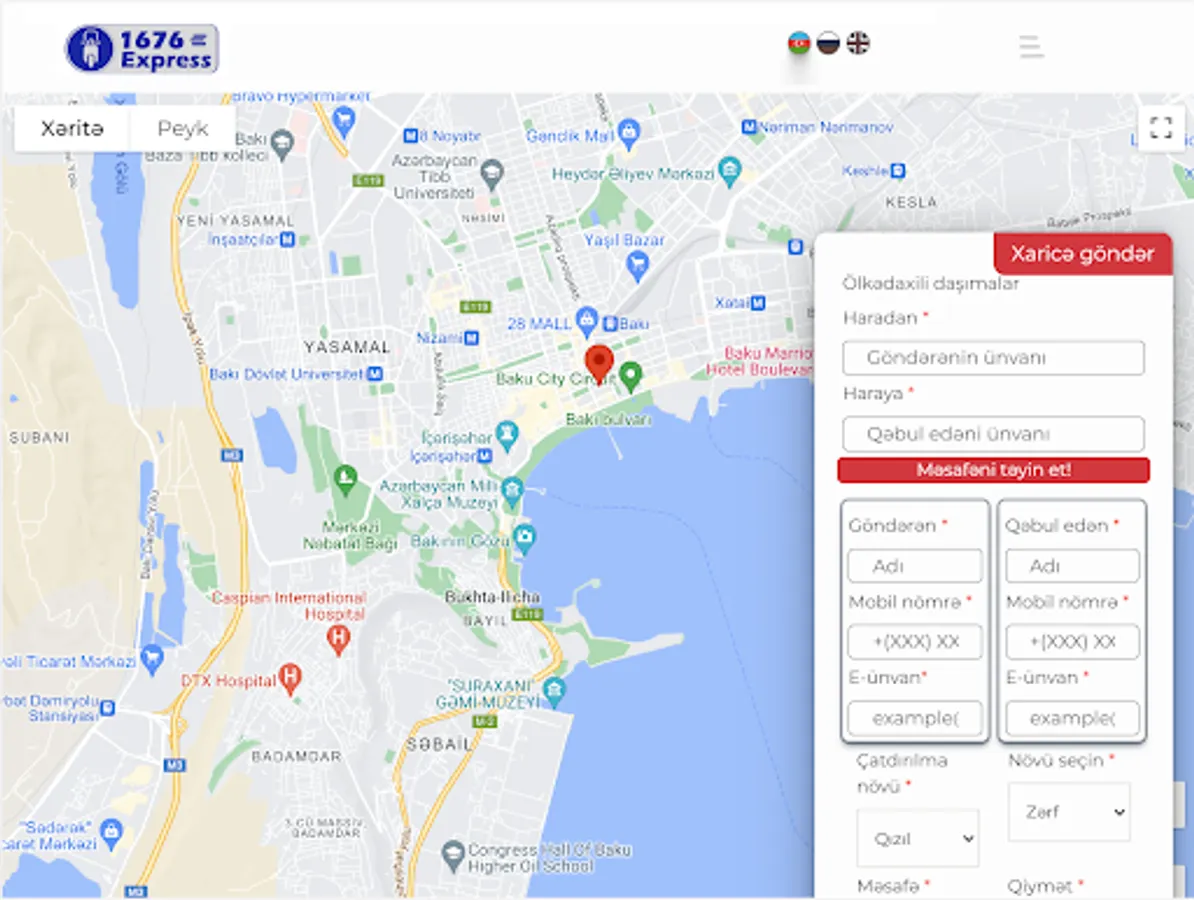Click the Keshle station icon

click(x=898, y=171)
